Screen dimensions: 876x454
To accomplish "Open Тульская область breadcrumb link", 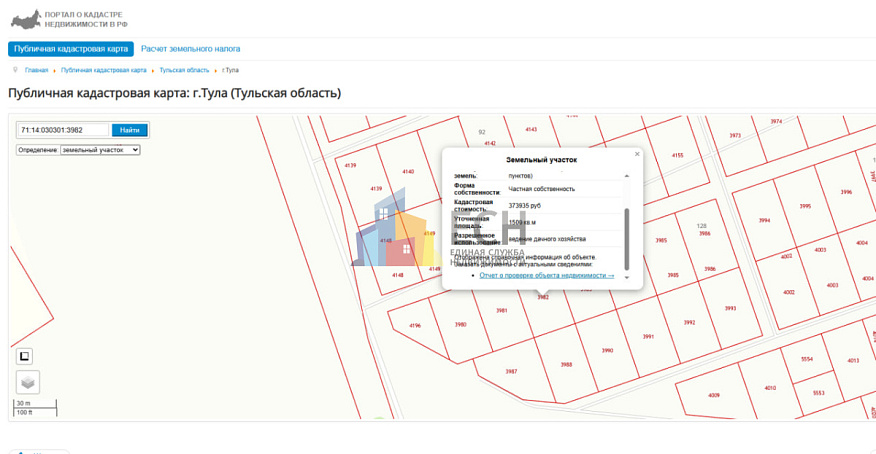I will click(184, 70).
